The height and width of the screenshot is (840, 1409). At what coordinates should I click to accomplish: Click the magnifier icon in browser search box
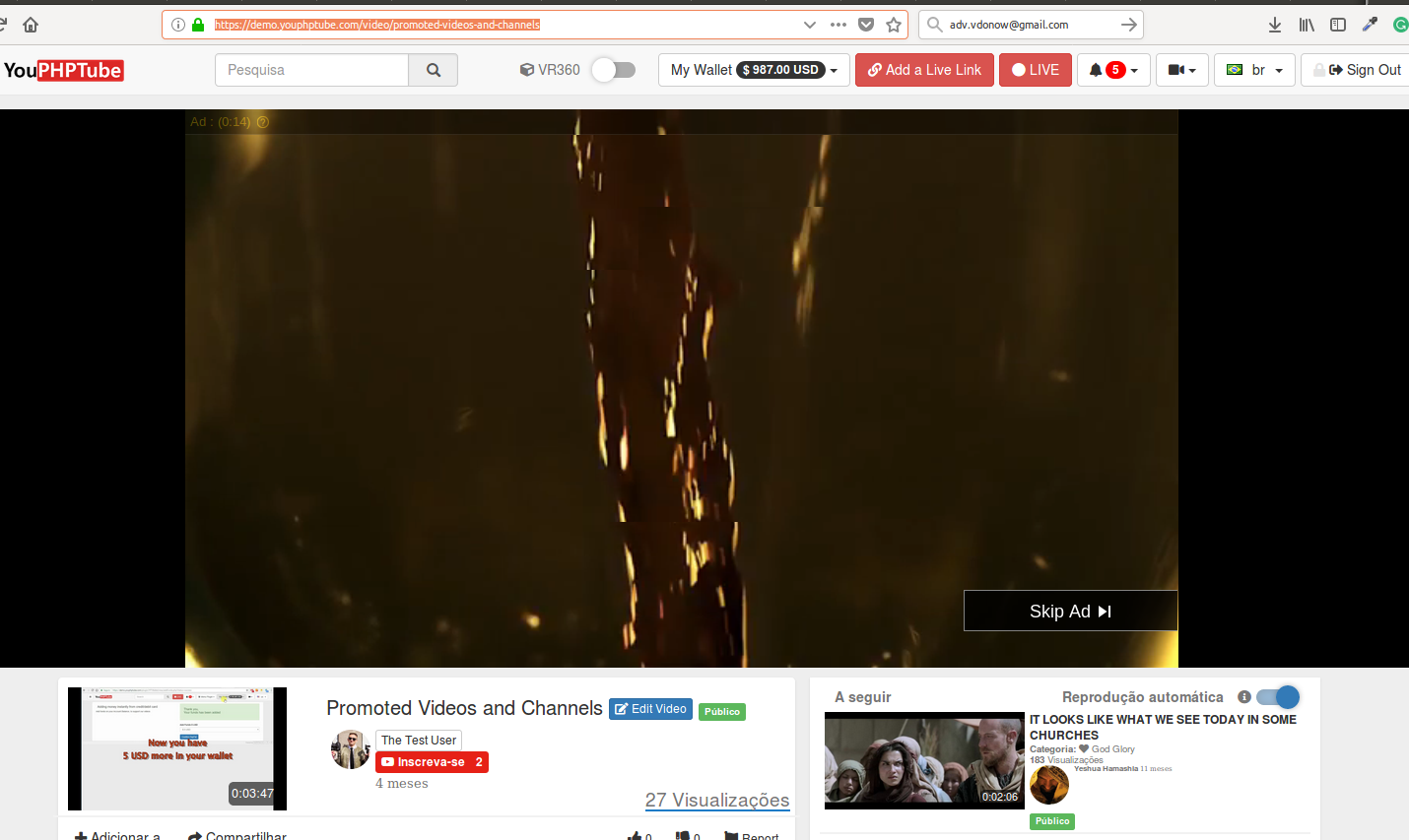pos(934,25)
